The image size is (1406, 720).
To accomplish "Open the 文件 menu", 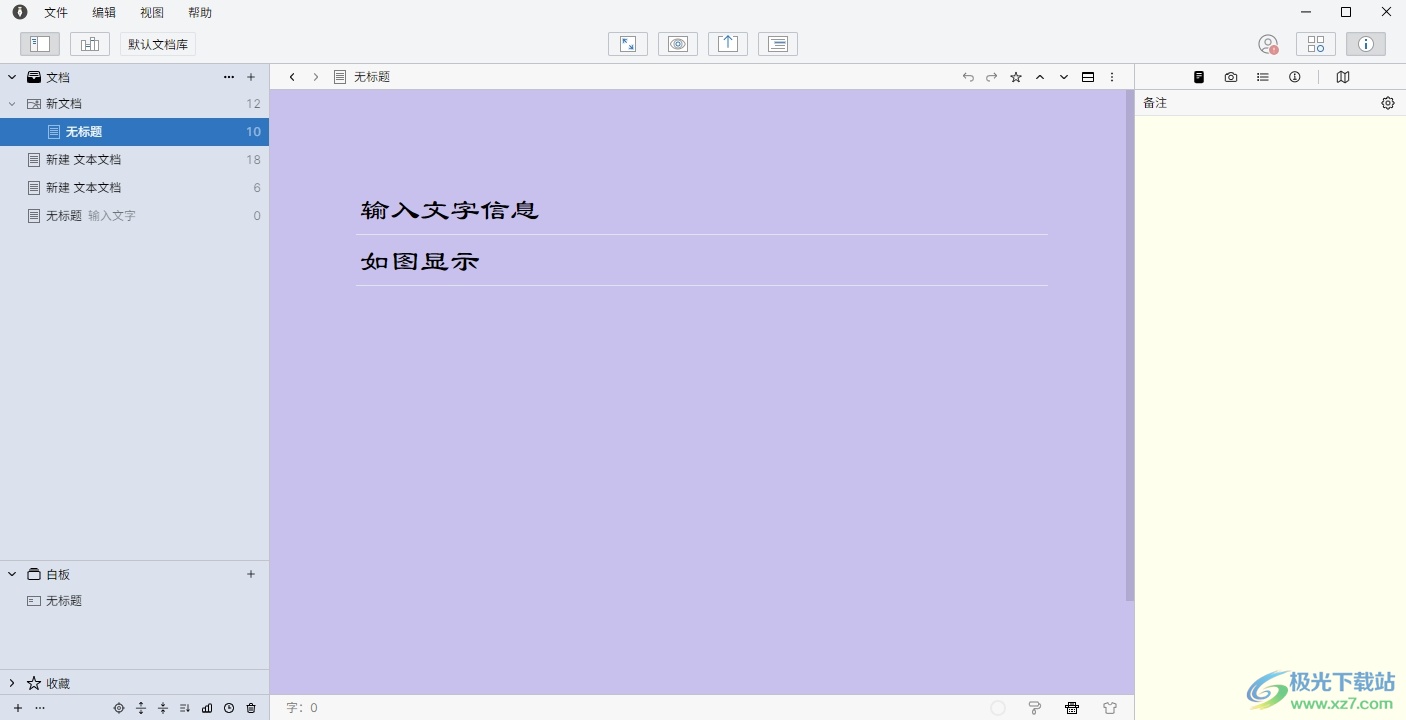I will click(56, 13).
